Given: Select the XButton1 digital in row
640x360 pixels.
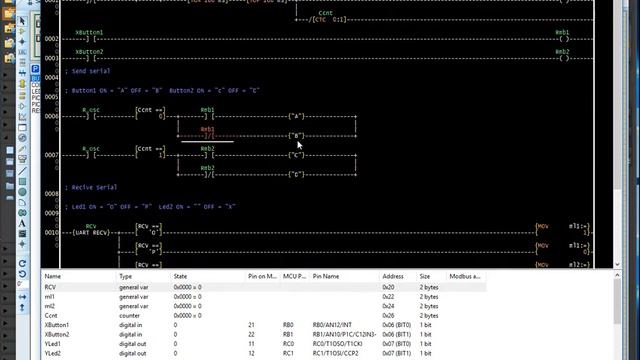Looking at the screenshot, I should (x=264, y=325).
